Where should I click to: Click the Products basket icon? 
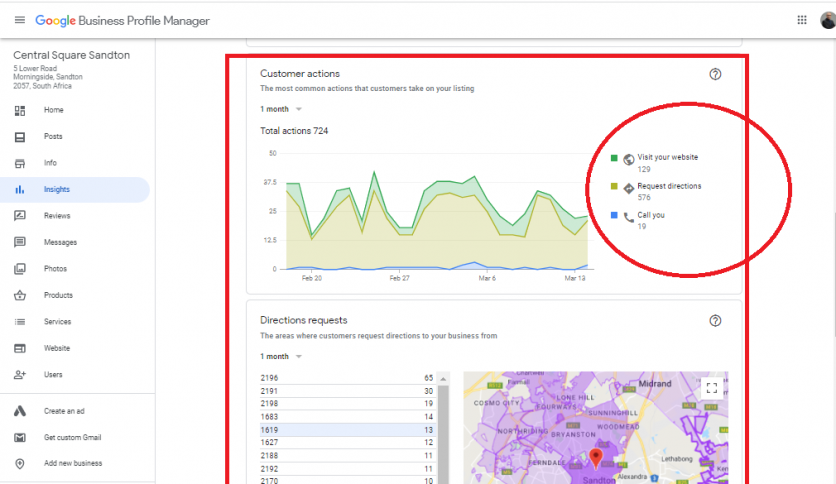(20, 295)
